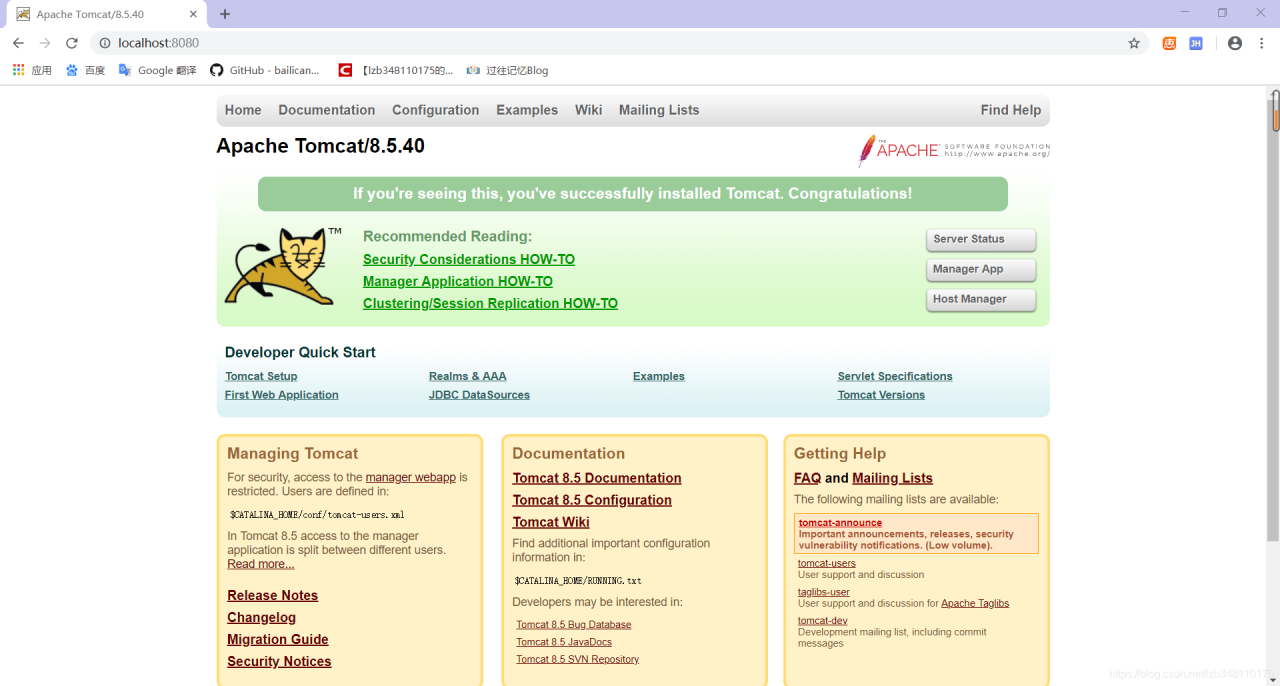This screenshot has height=686, width=1280.
Task: Open Mailing Lists in Tomcat nav bar
Action: (x=659, y=110)
